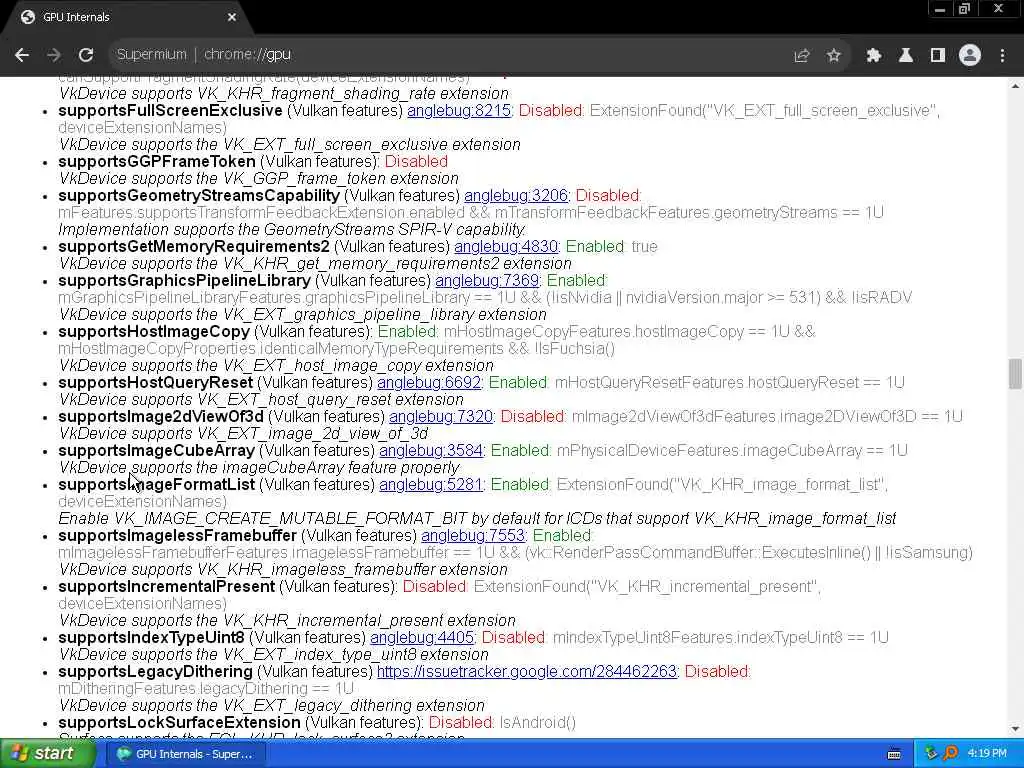This screenshot has height=768, width=1024.
Task: Click the scrollbar up arrow
Action: (x=1016, y=86)
